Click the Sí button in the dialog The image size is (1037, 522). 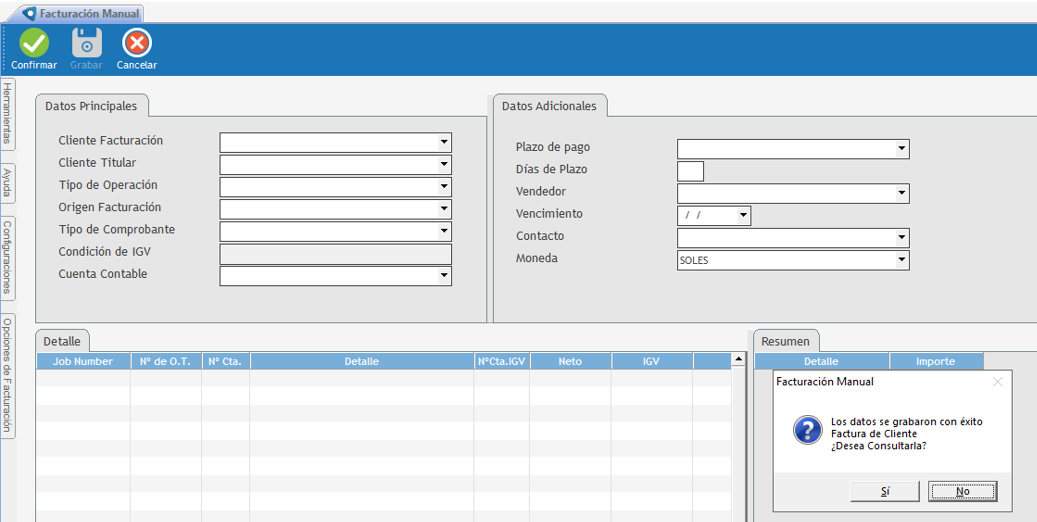(x=885, y=492)
